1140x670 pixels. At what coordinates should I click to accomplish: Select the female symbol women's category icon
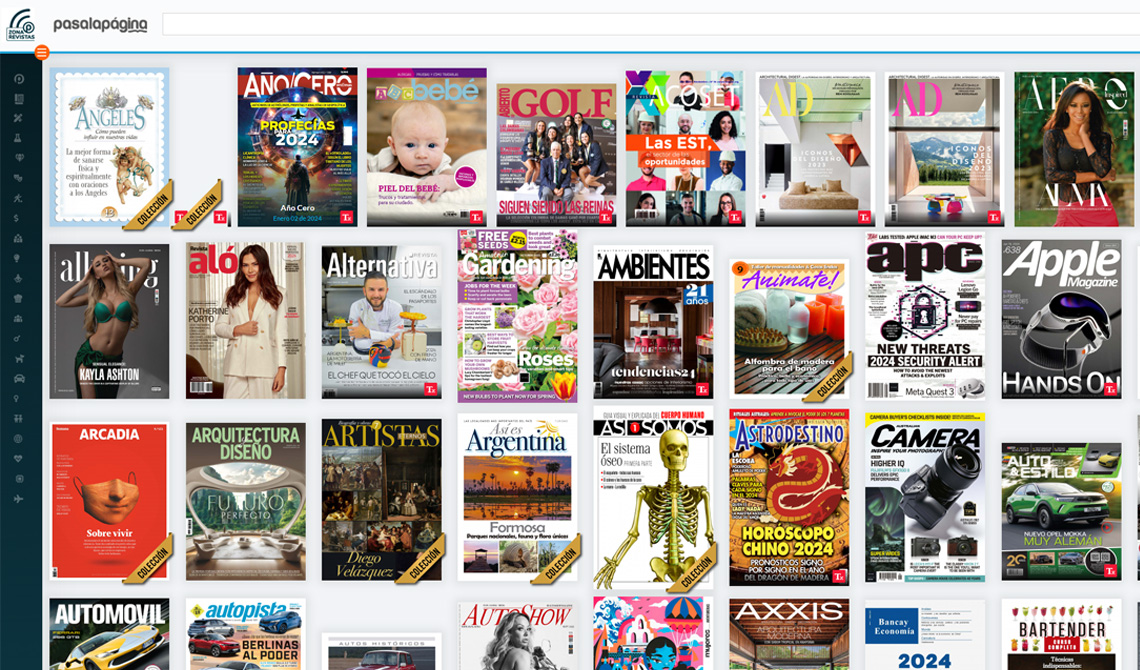click(17, 399)
